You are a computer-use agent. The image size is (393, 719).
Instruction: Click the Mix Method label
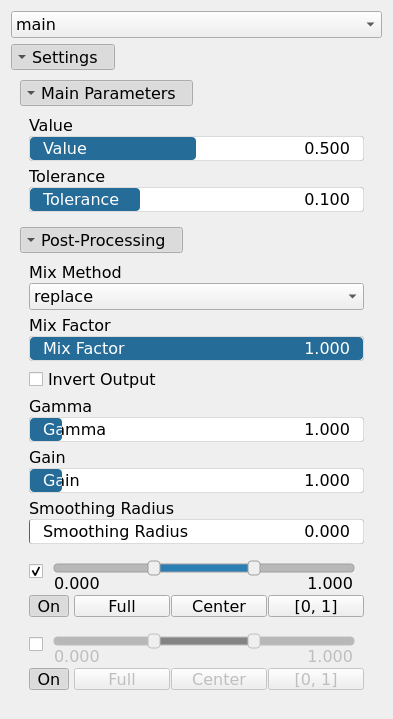click(75, 272)
